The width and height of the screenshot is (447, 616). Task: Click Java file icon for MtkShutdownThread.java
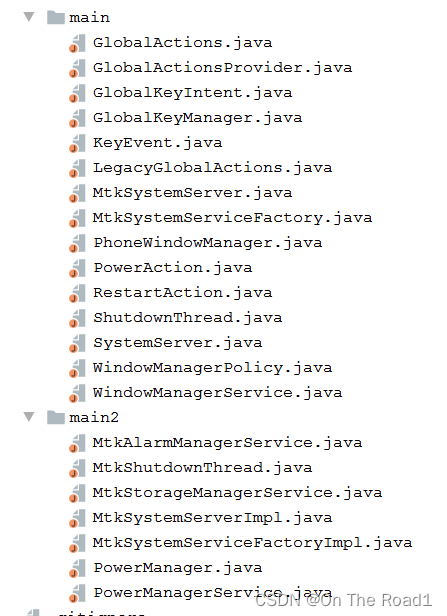click(x=77, y=468)
